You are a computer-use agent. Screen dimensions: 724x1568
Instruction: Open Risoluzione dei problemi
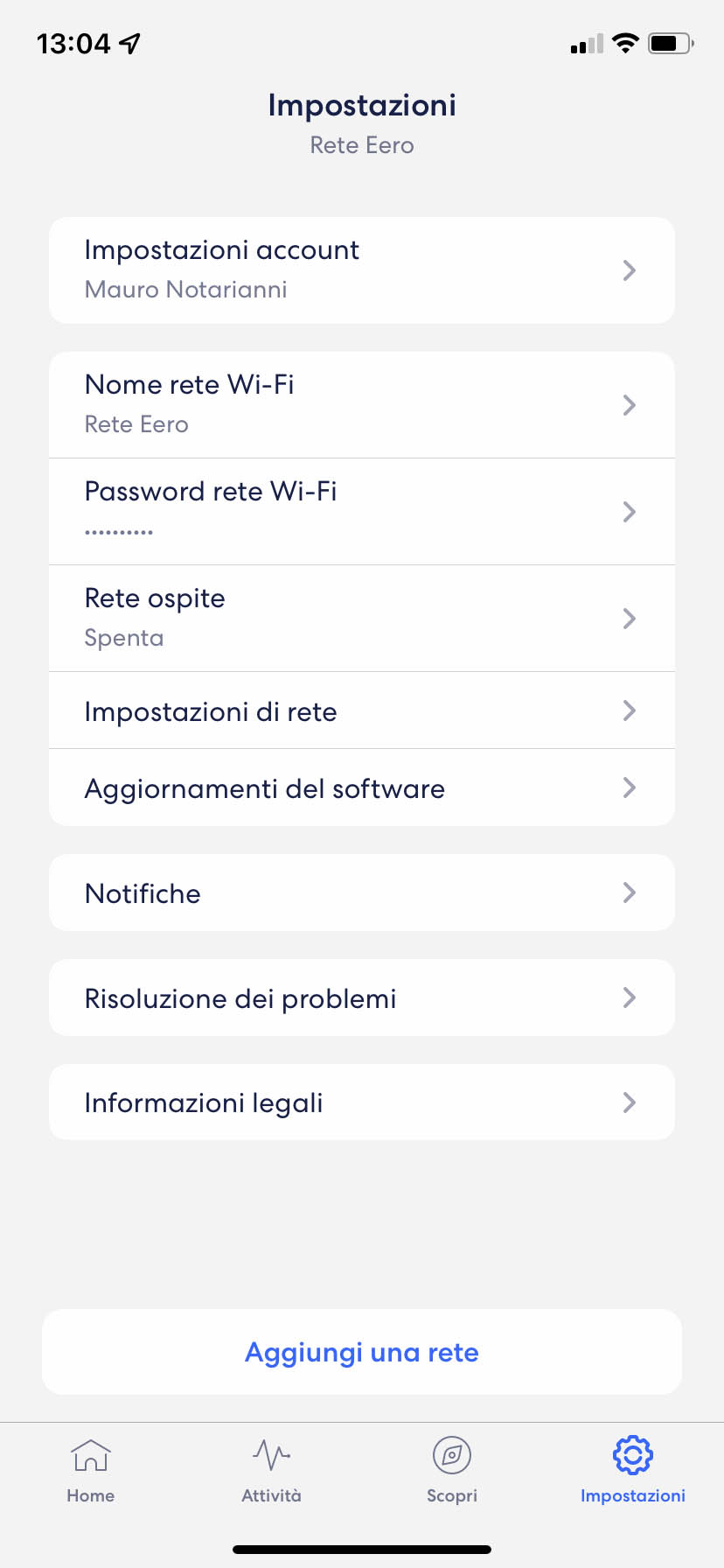click(362, 997)
